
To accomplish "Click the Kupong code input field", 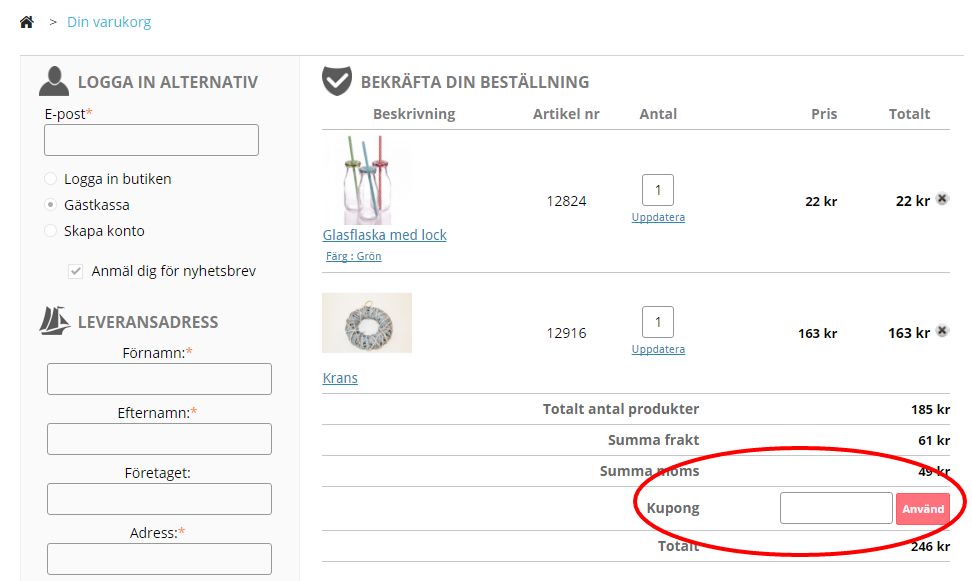I will 835,508.
